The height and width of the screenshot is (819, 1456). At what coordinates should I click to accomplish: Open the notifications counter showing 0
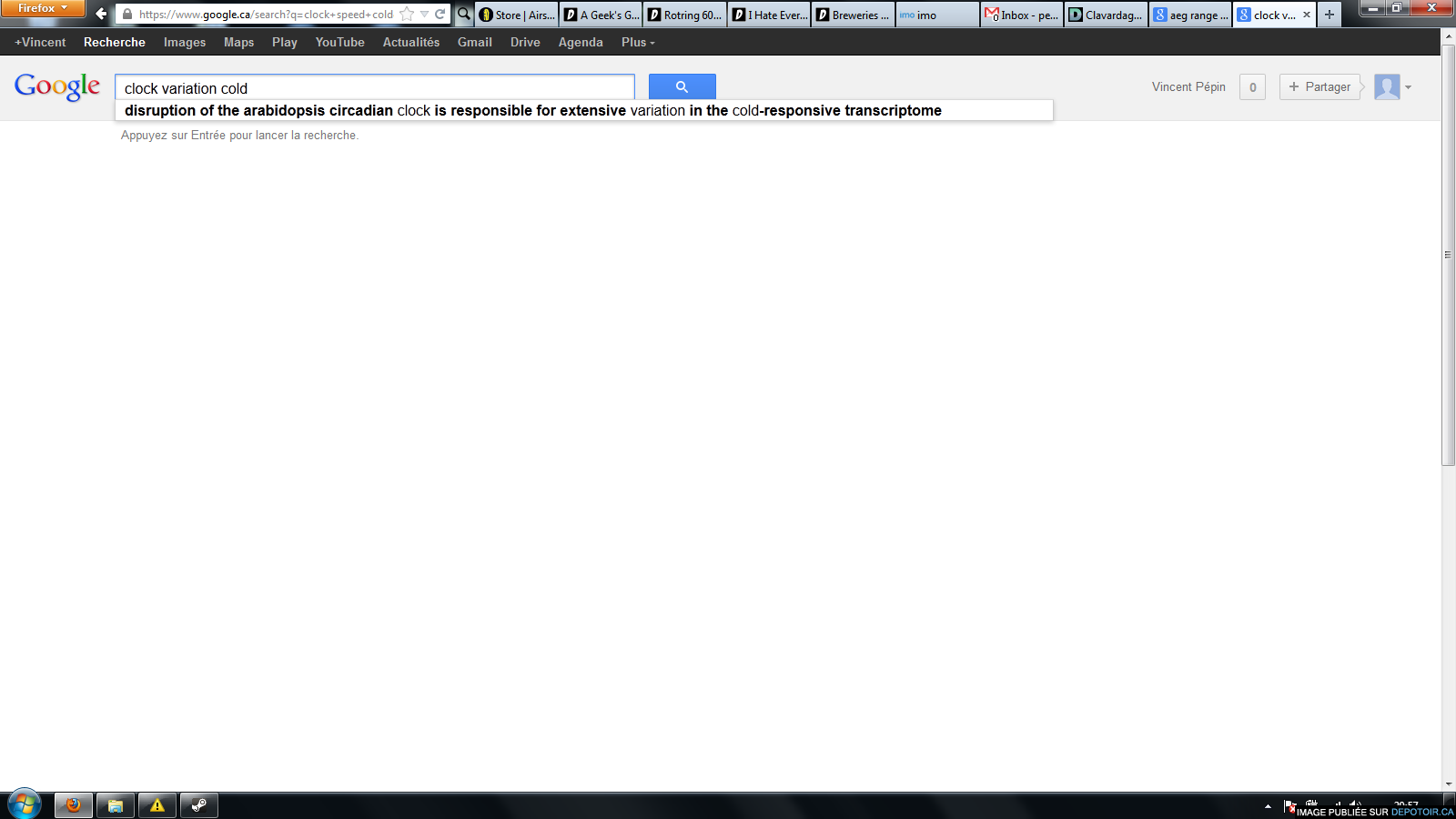(x=1252, y=86)
